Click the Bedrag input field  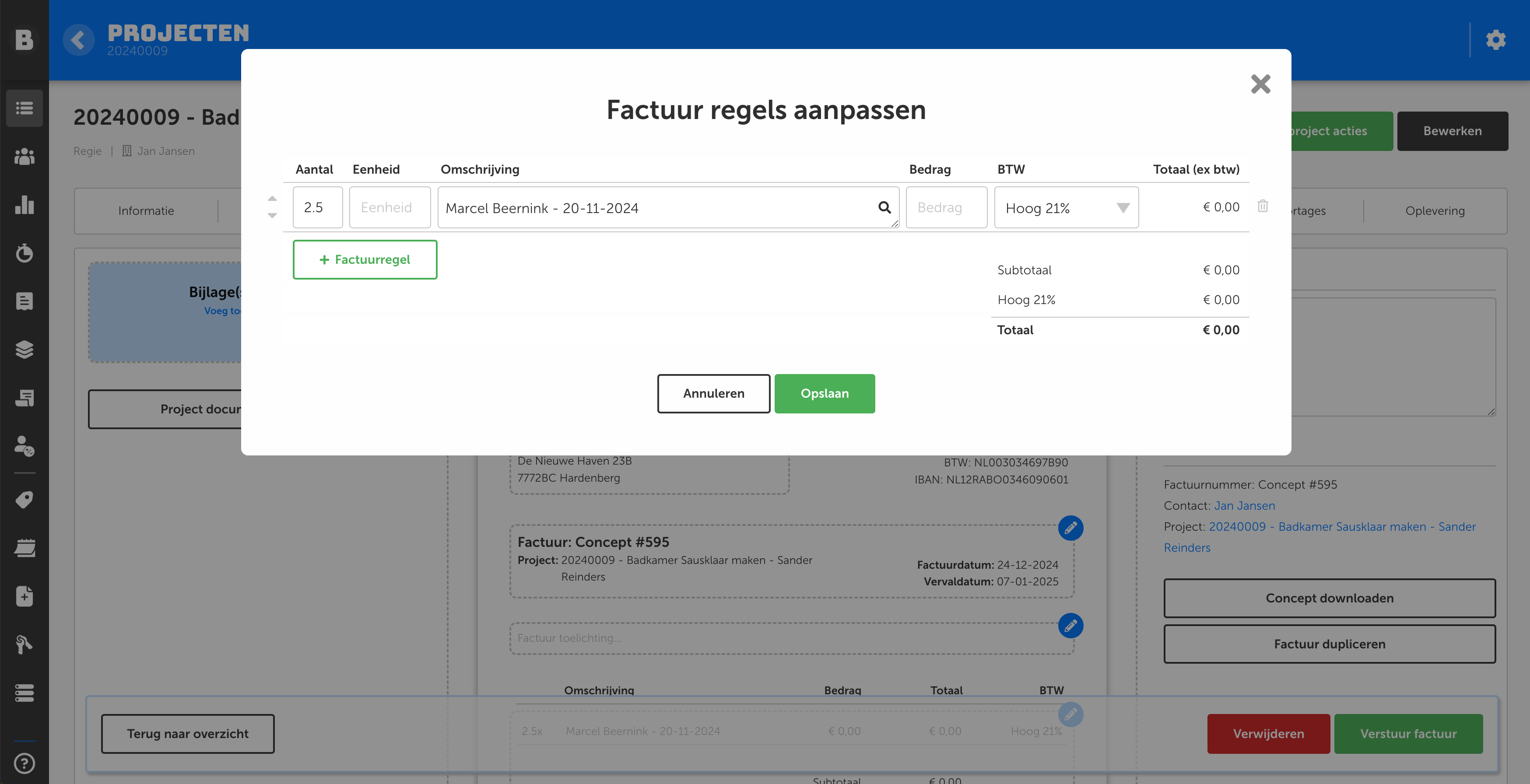(946, 208)
